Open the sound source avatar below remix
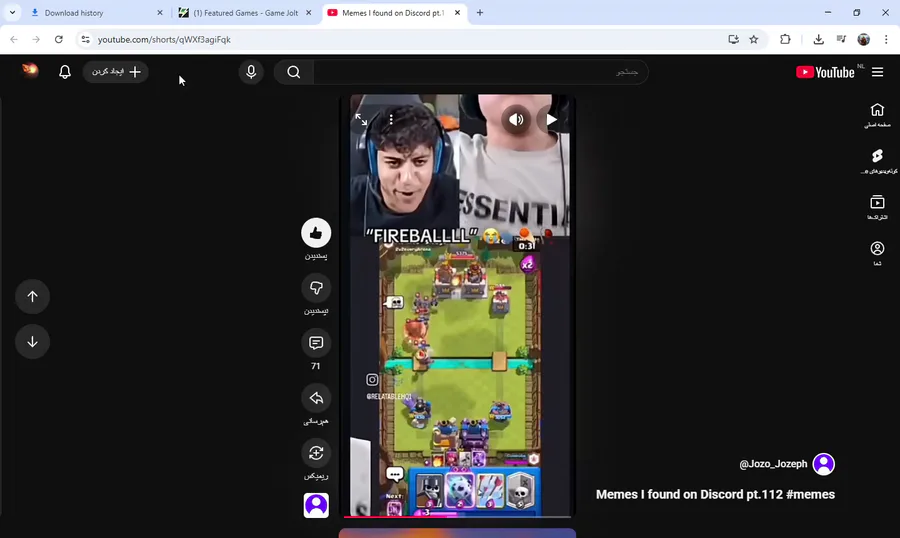Viewport: 900px width, 538px height. [316, 505]
